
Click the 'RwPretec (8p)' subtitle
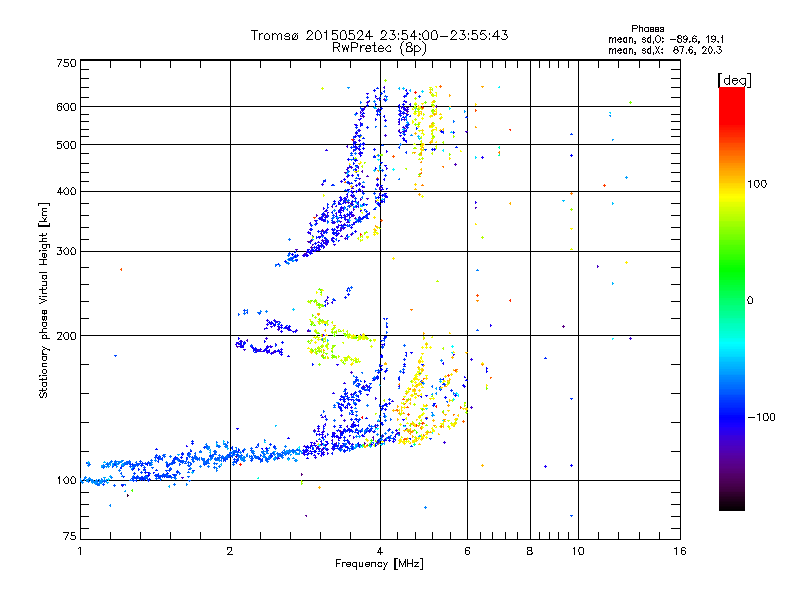click(379, 48)
